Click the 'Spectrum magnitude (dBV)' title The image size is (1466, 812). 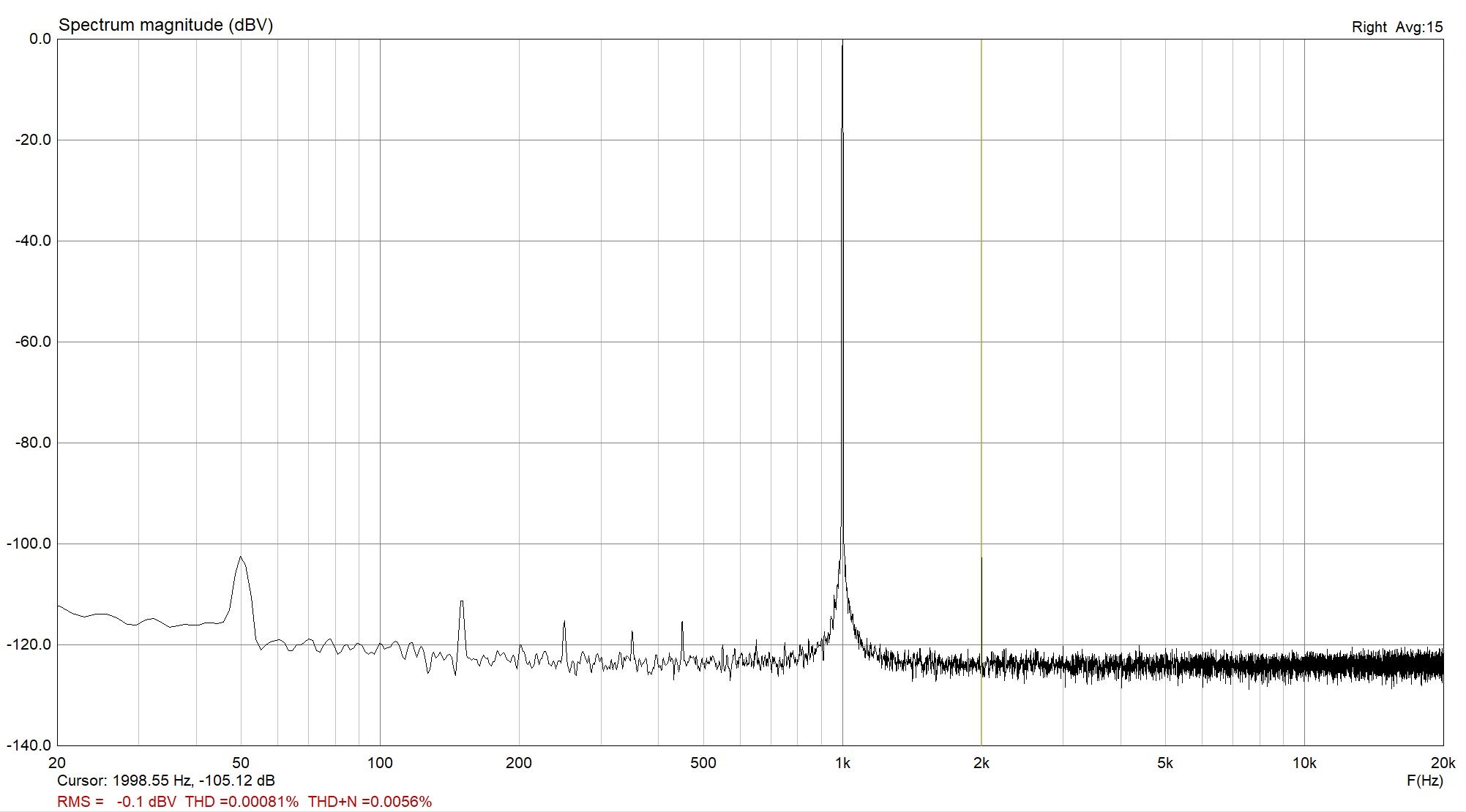click(x=165, y=25)
